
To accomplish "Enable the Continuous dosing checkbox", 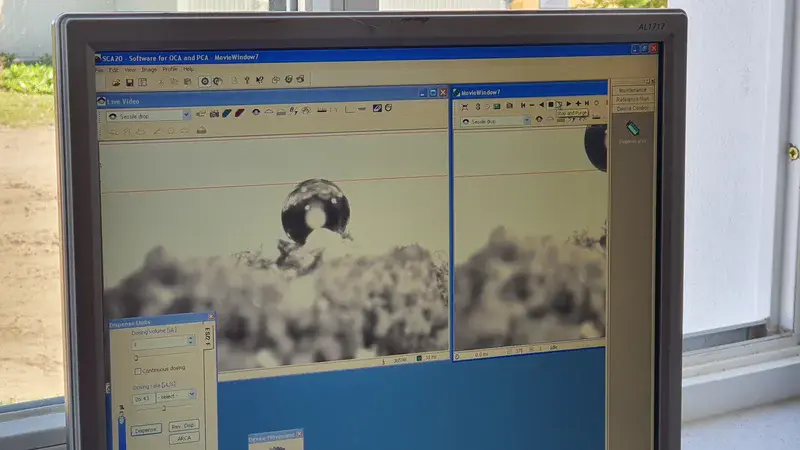I will 137,371.
